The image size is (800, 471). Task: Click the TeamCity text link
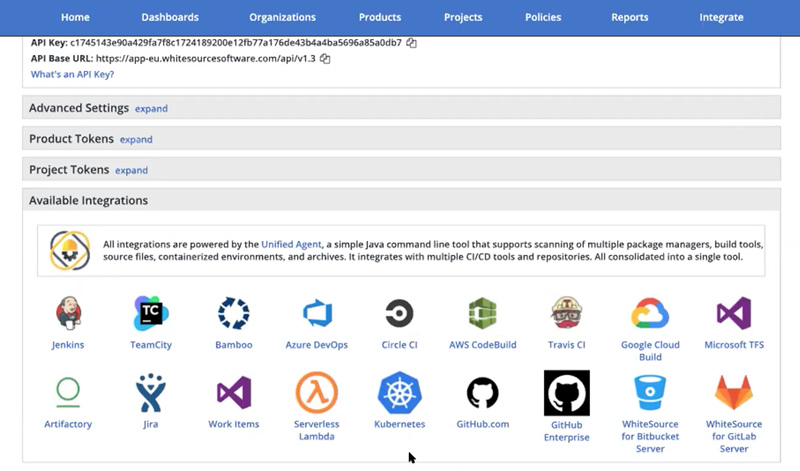tap(151, 345)
